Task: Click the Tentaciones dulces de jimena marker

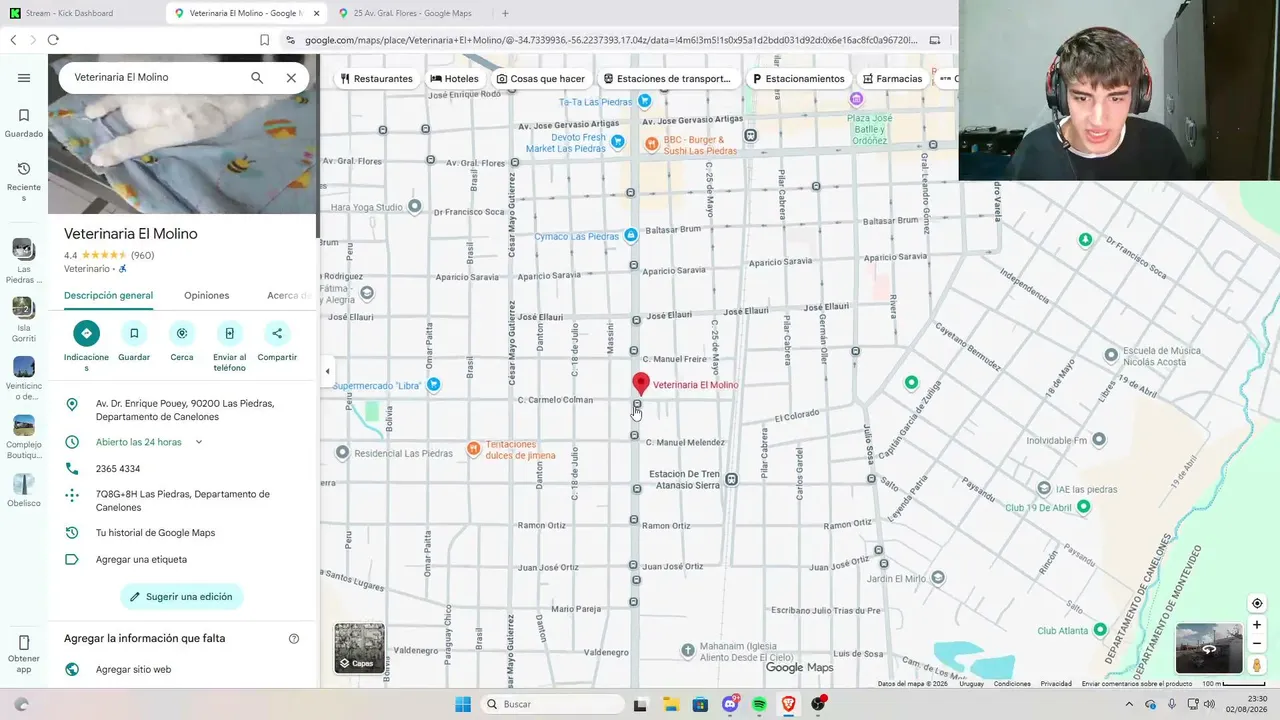Action: (x=474, y=449)
